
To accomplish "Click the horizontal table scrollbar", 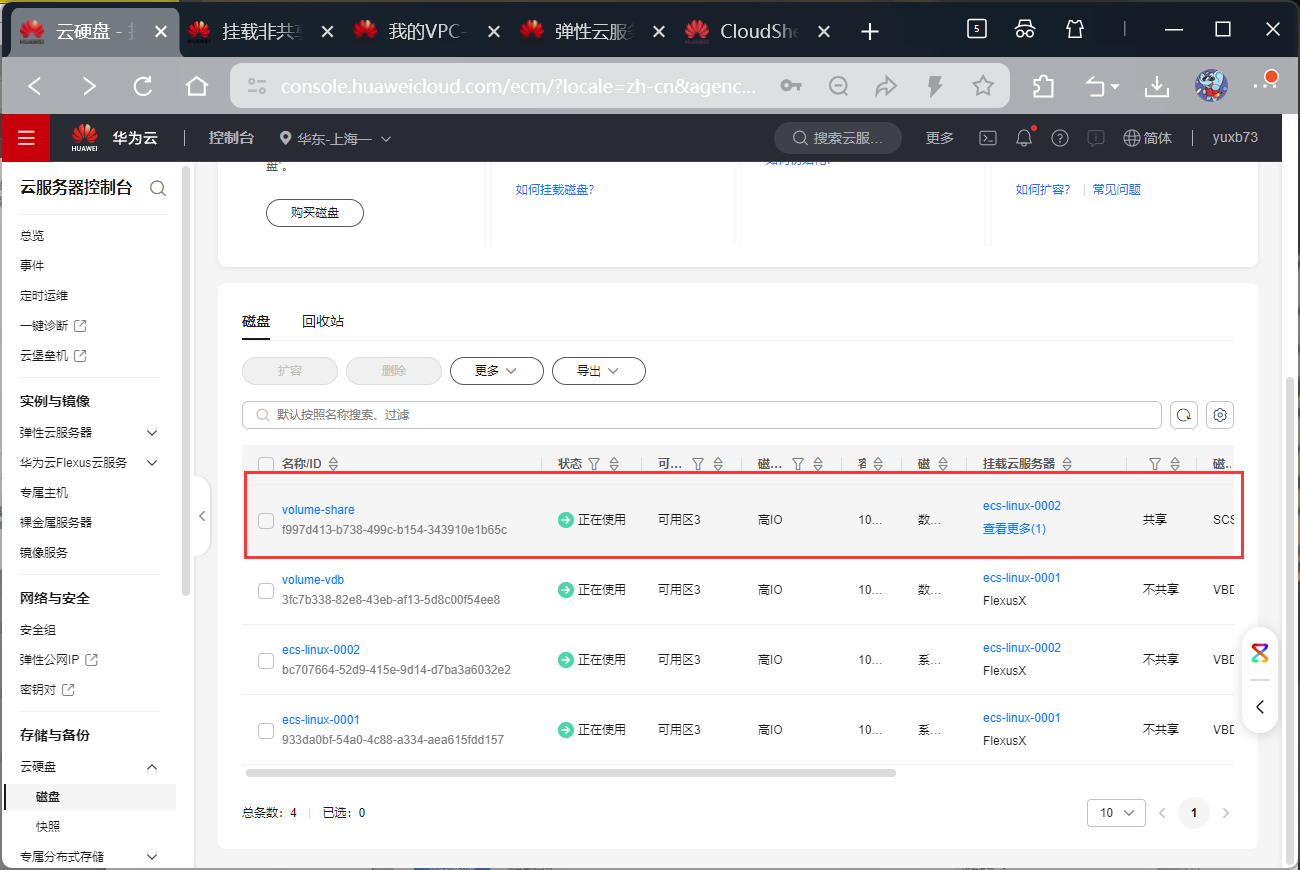I will (x=570, y=773).
